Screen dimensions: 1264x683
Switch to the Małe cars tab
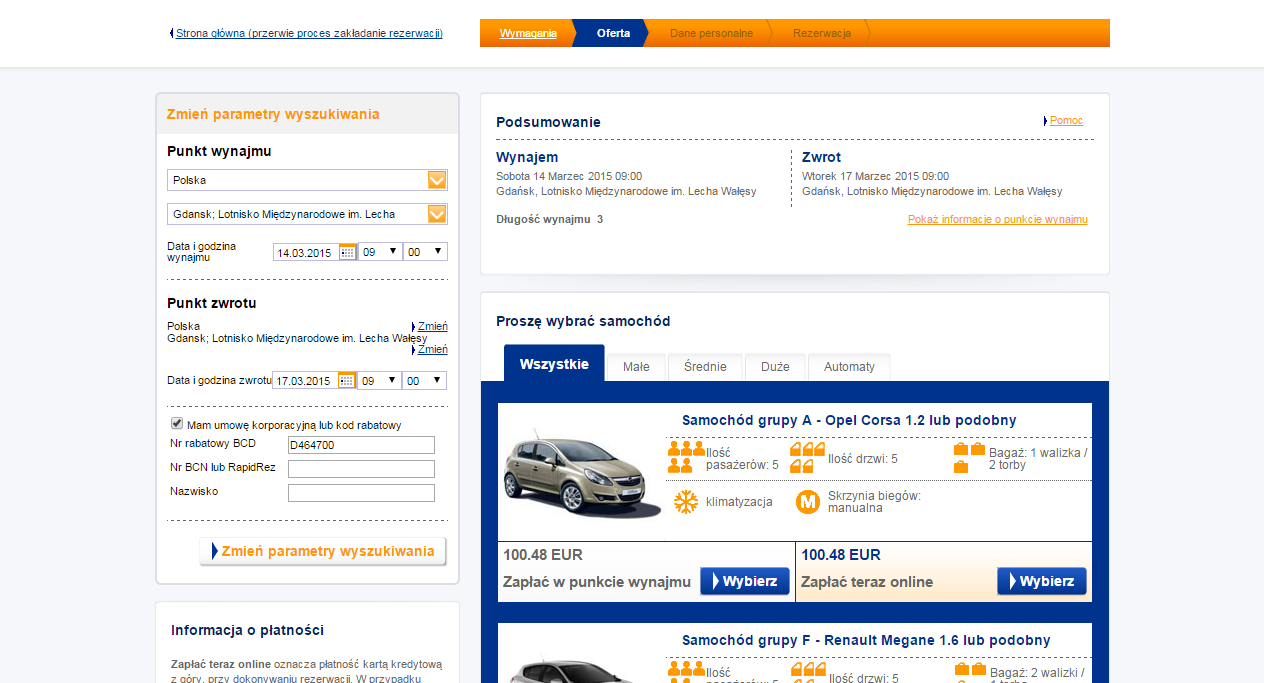click(x=636, y=367)
